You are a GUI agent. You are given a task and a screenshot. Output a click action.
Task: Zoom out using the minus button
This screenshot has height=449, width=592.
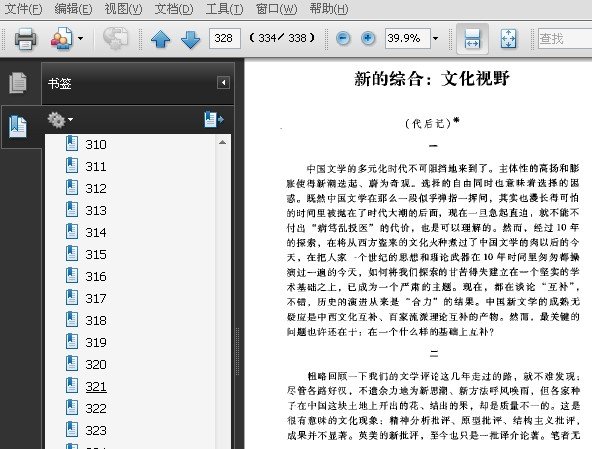coord(343,38)
